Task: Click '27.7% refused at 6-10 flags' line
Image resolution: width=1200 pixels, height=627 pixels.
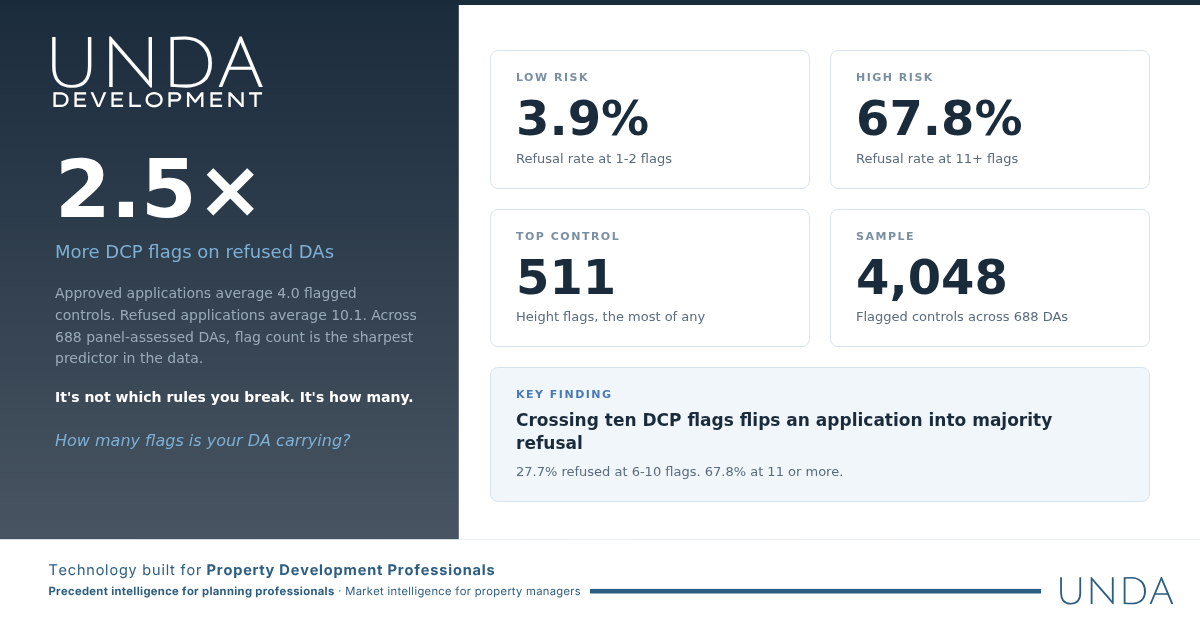Action: (679, 471)
